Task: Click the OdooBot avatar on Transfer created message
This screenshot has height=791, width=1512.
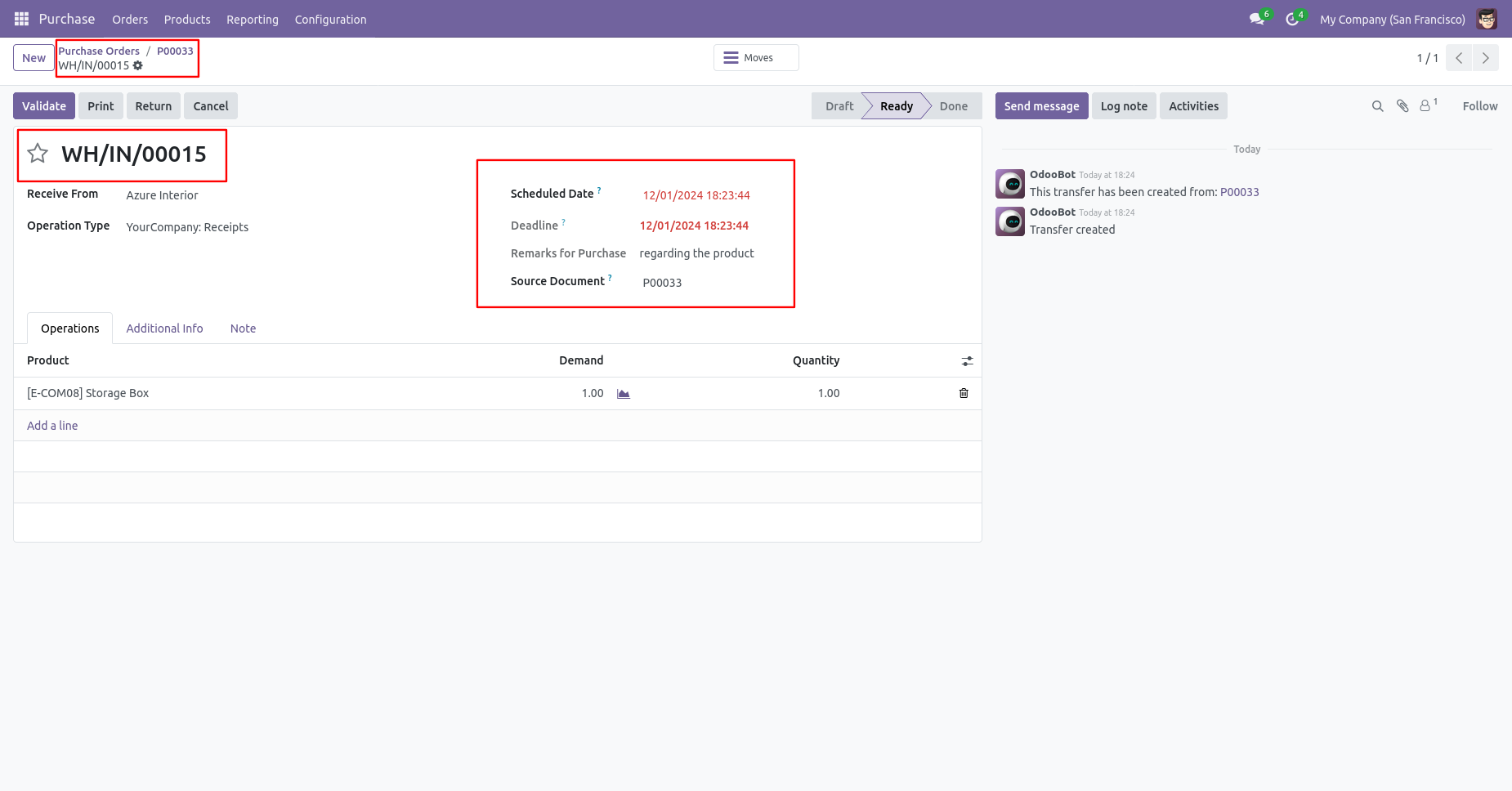Action: [x=1010, y=221]
